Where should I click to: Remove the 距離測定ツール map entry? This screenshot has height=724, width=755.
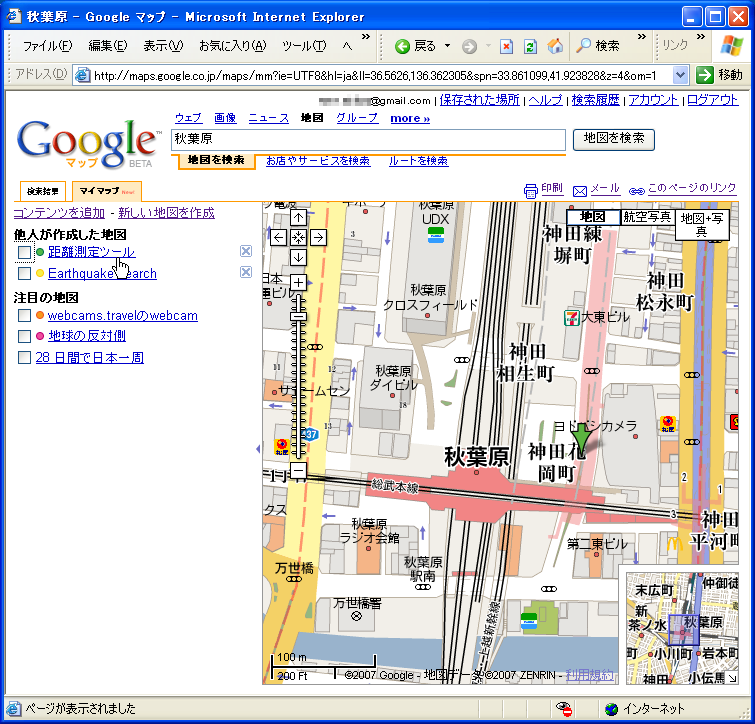246,251
